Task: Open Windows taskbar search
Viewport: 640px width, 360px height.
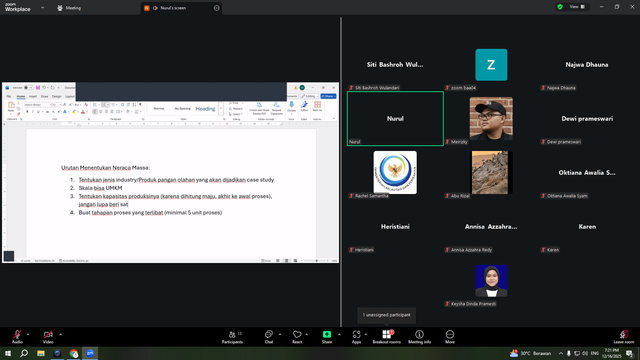Action: coord(24,353)
